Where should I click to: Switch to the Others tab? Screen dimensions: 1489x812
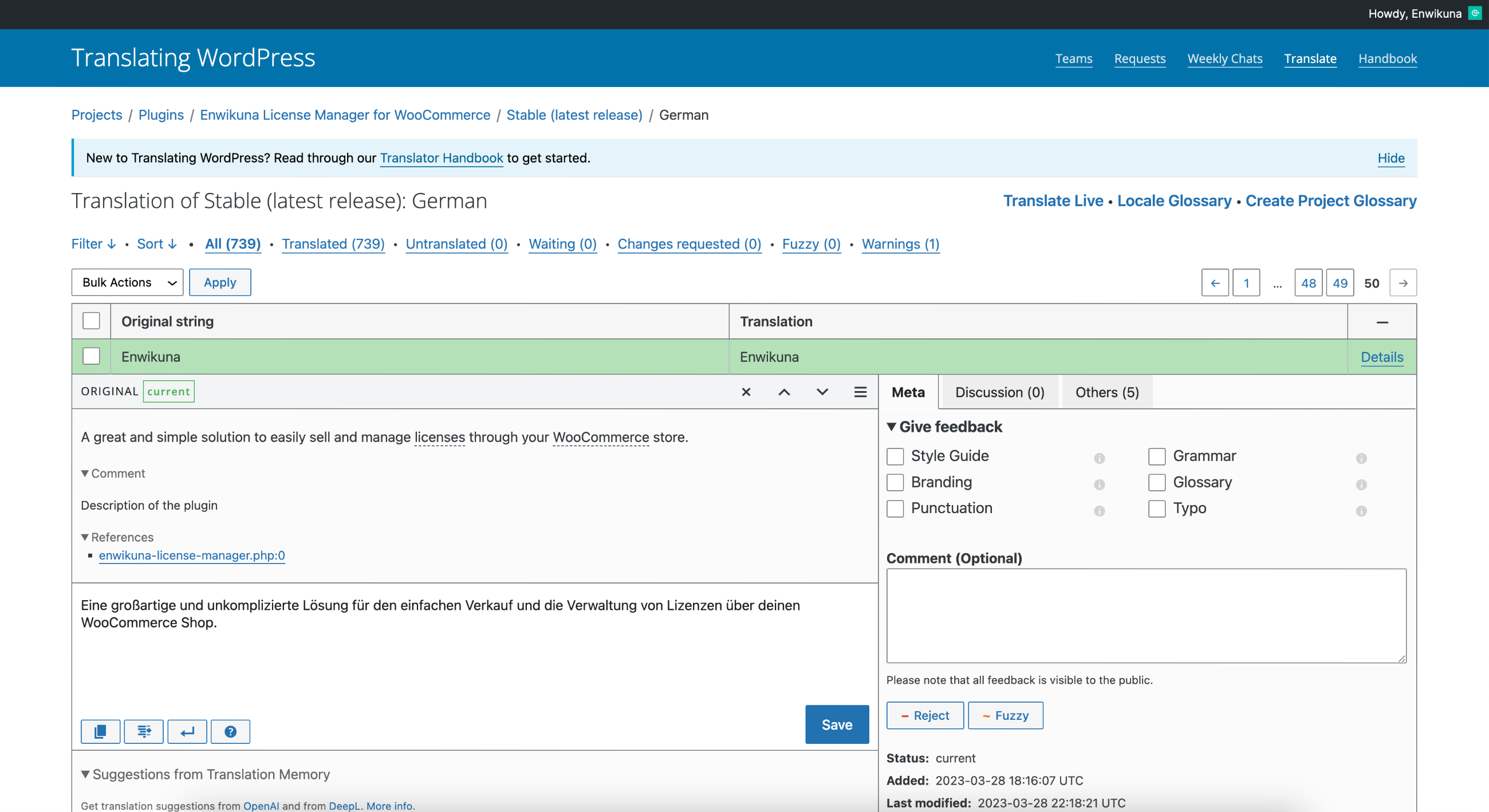click(1107, 392)
